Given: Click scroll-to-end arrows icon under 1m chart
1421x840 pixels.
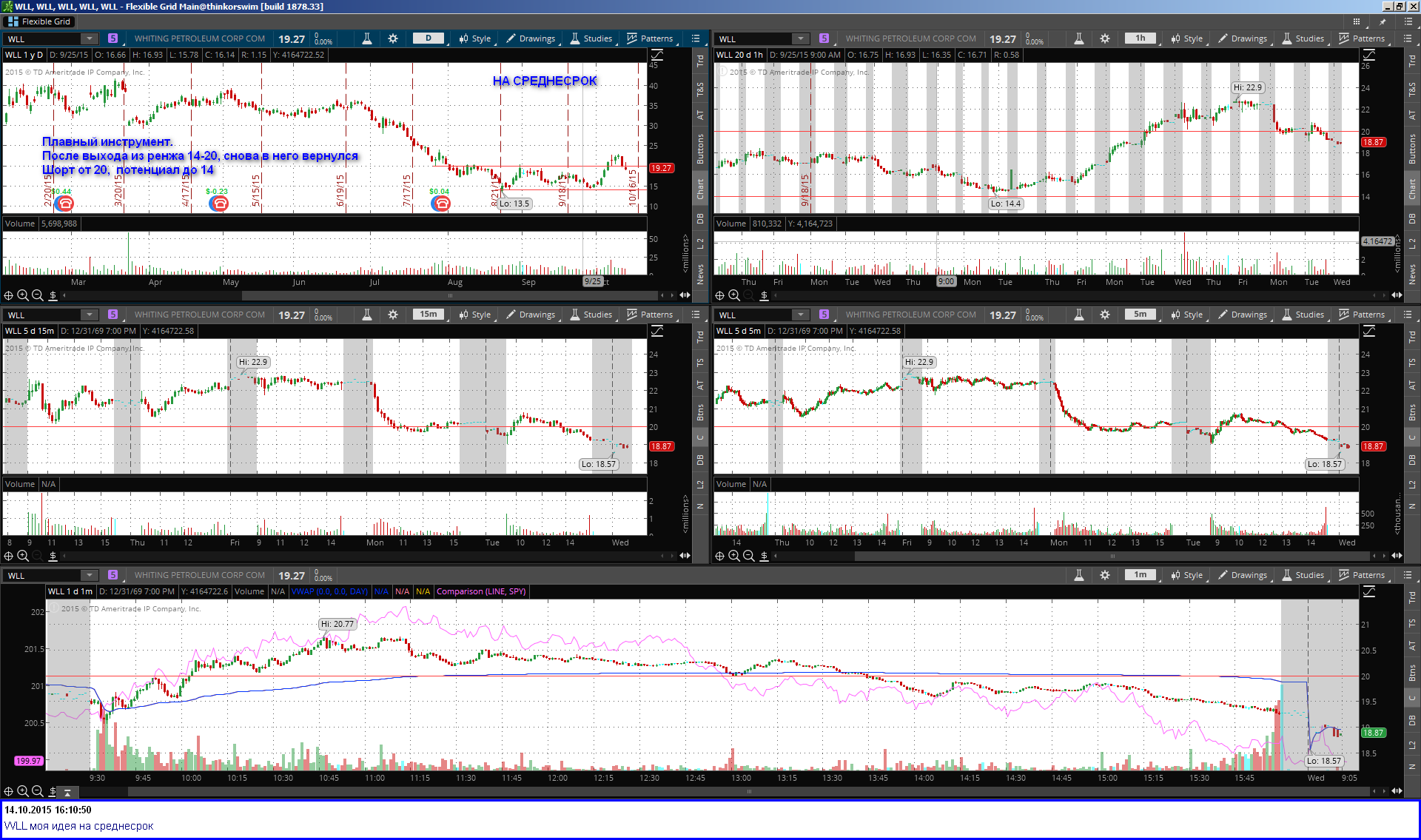Looking at the screenshot, I should point(1397,791).
